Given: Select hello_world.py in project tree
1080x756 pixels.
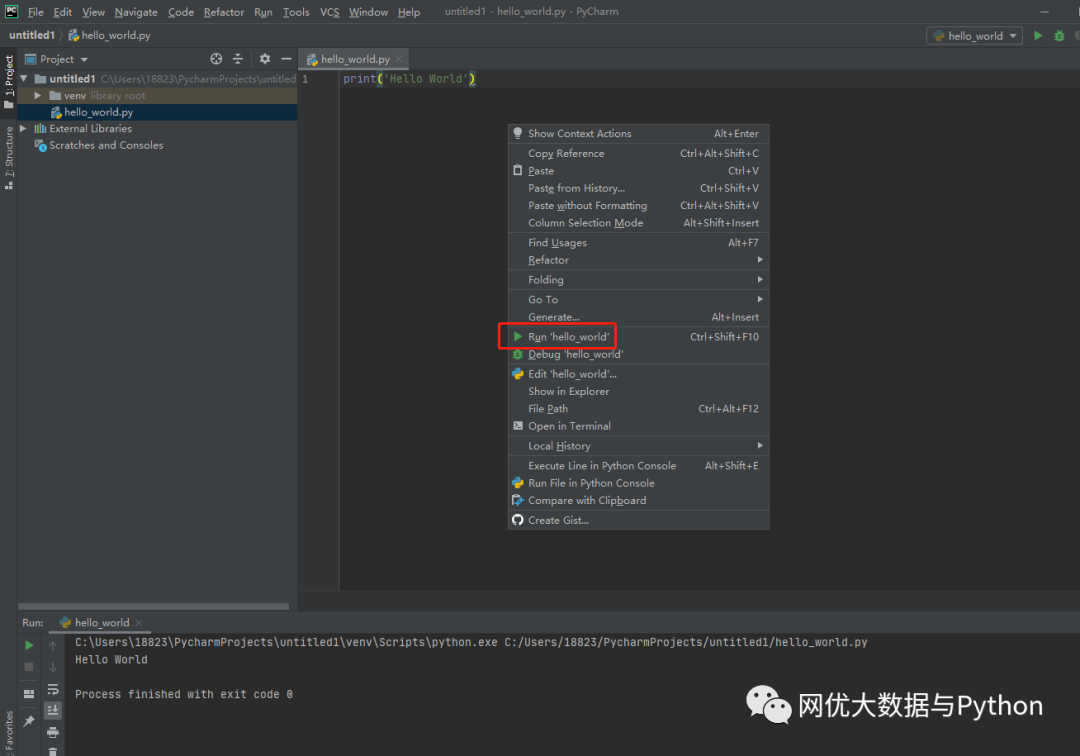Looking at the screenshot, I should pyautogui.click(x=98, y=112).
